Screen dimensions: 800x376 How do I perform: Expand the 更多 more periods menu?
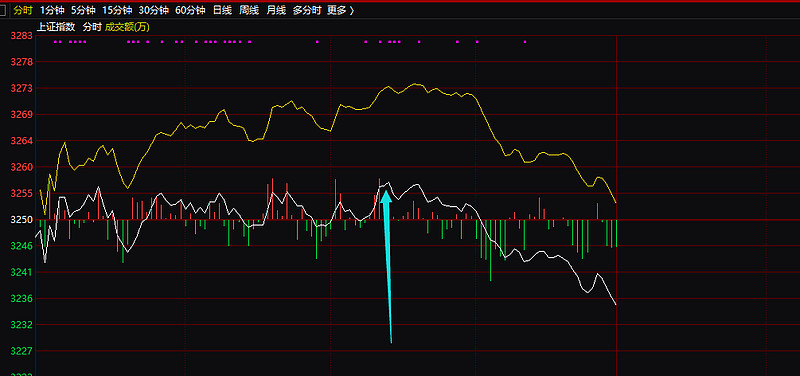pyautogui.click(x=340, y=10)
